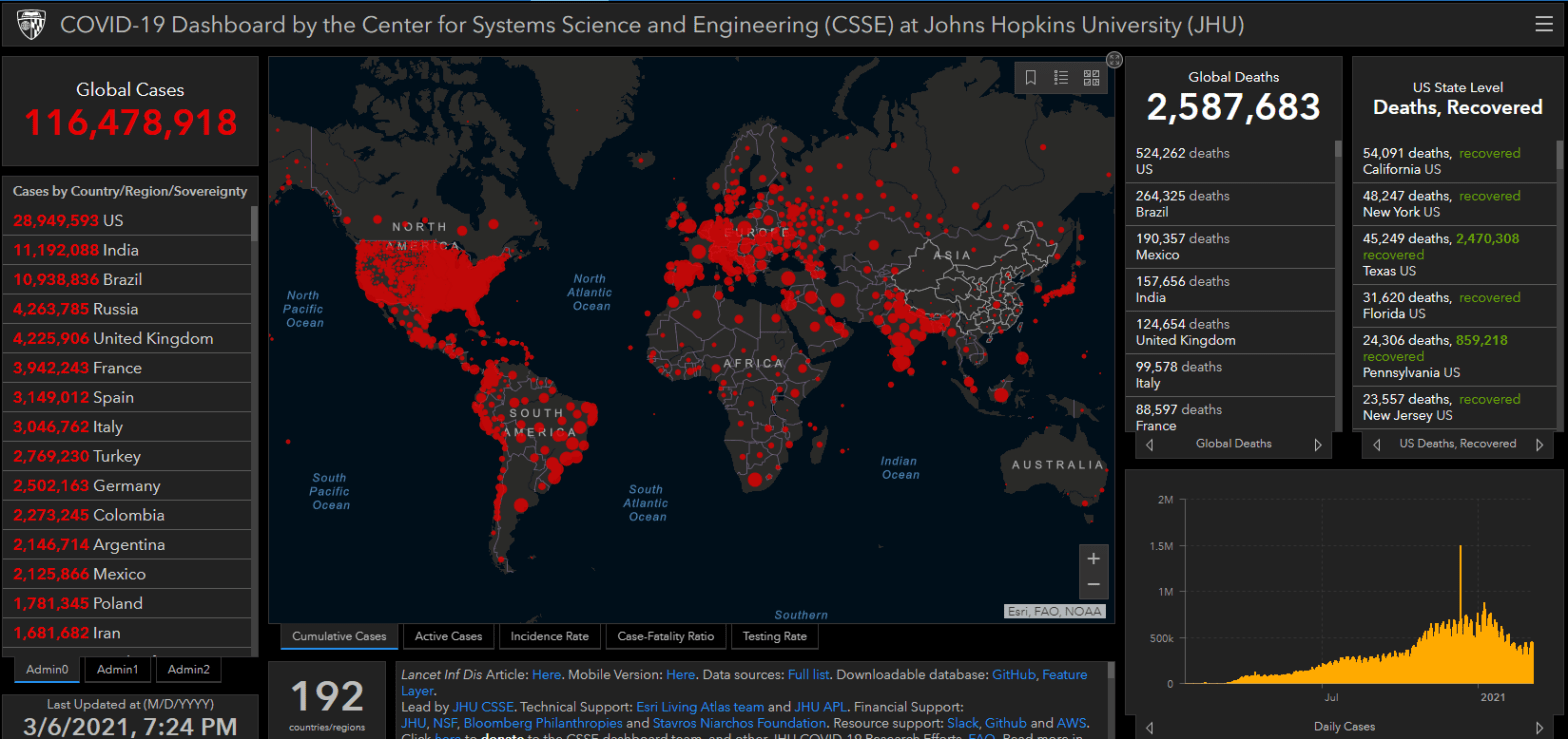This screenshot has height=739, width=1568.
Task: Show Admin2 level in cases list
Action: coord(188,669)
